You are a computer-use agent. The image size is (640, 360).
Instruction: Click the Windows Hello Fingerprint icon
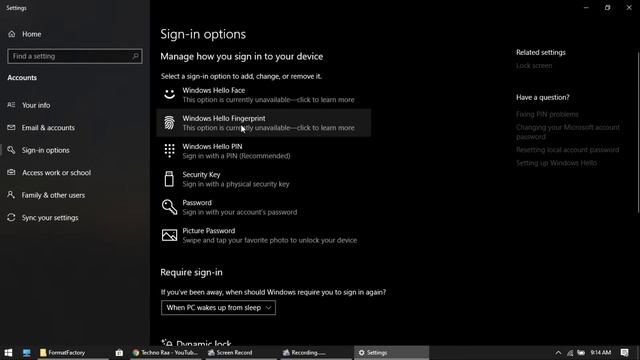pyautogui.click(x=169, y=122)
